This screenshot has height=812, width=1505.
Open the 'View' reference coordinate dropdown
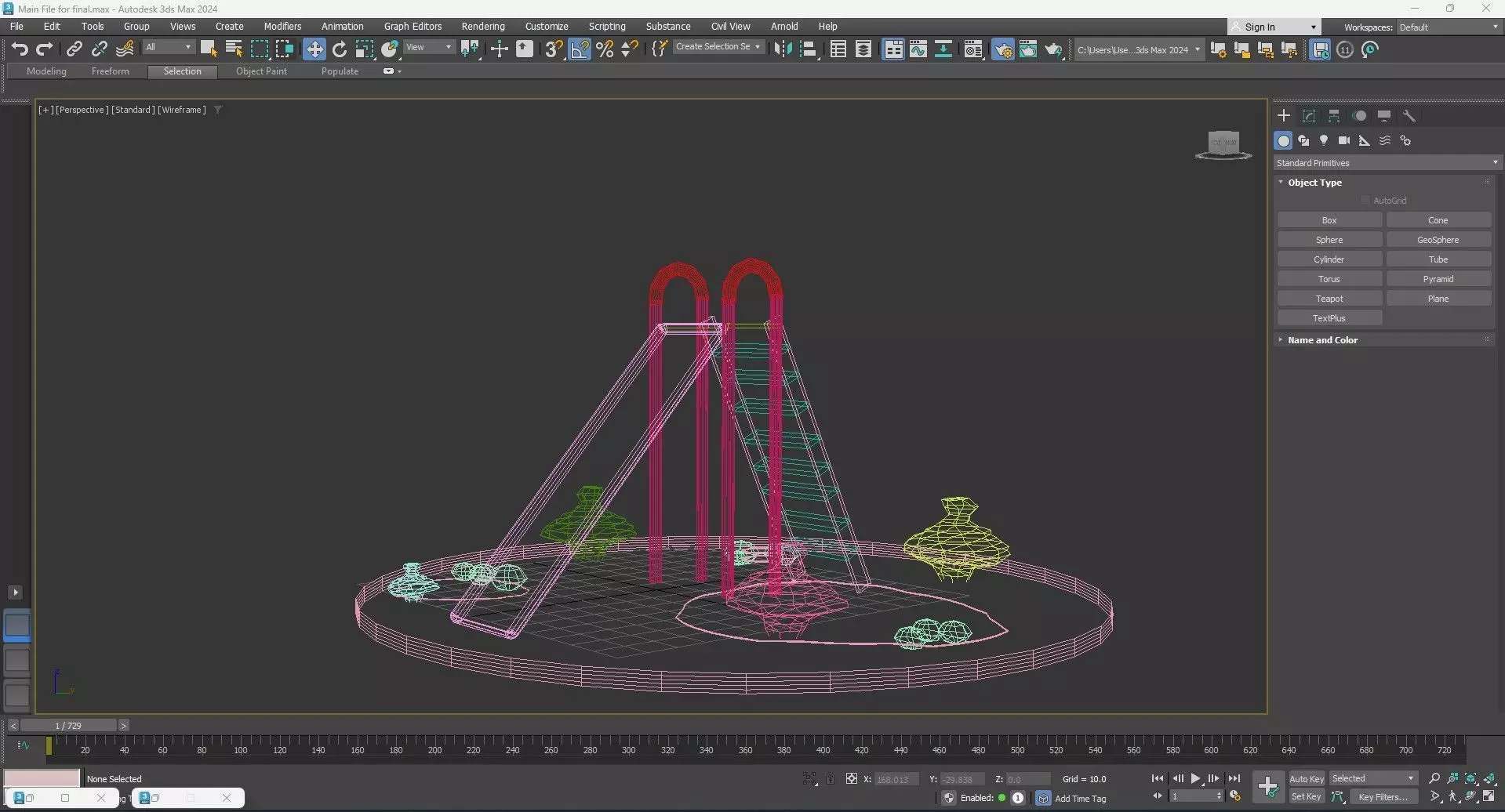[x=428, y=47]
